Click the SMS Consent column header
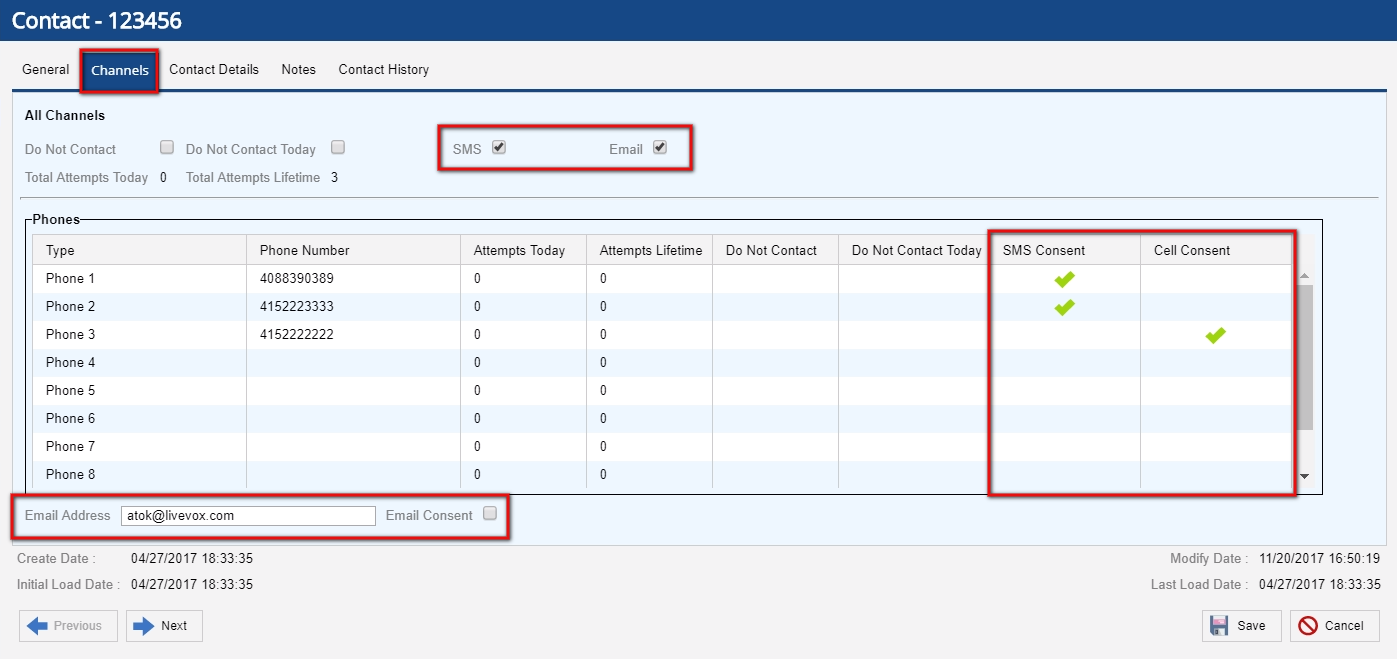Viewport: 1397px width, 659px height. (x=1065, y=250)
